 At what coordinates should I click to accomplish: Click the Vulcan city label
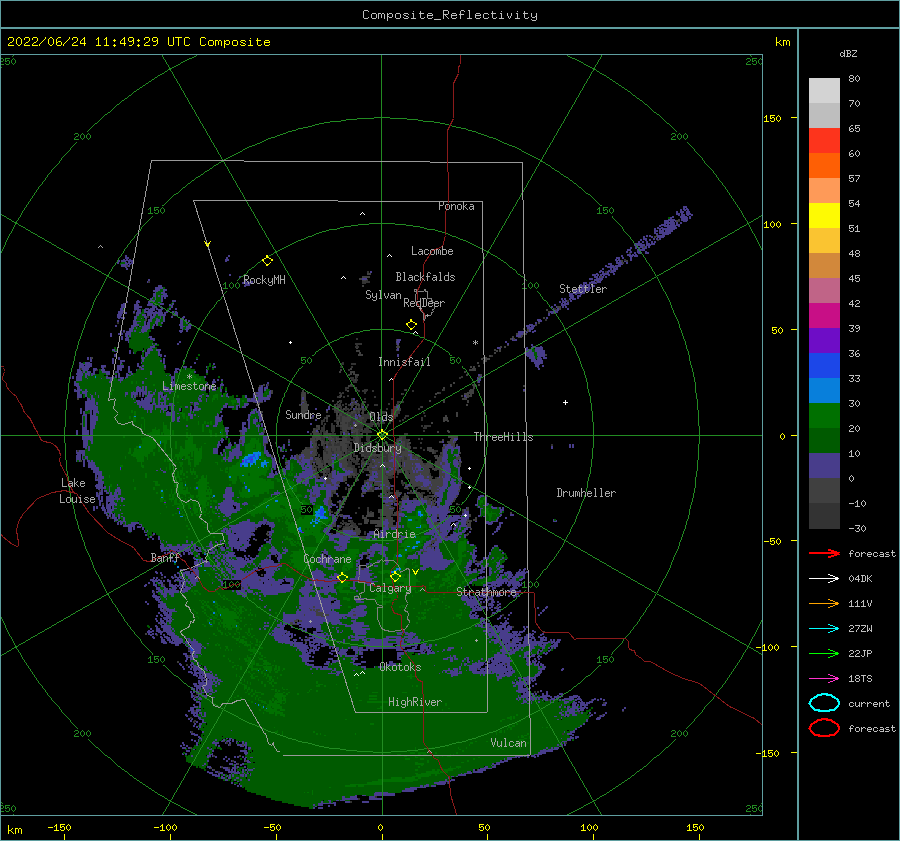[x=508, y=743]
